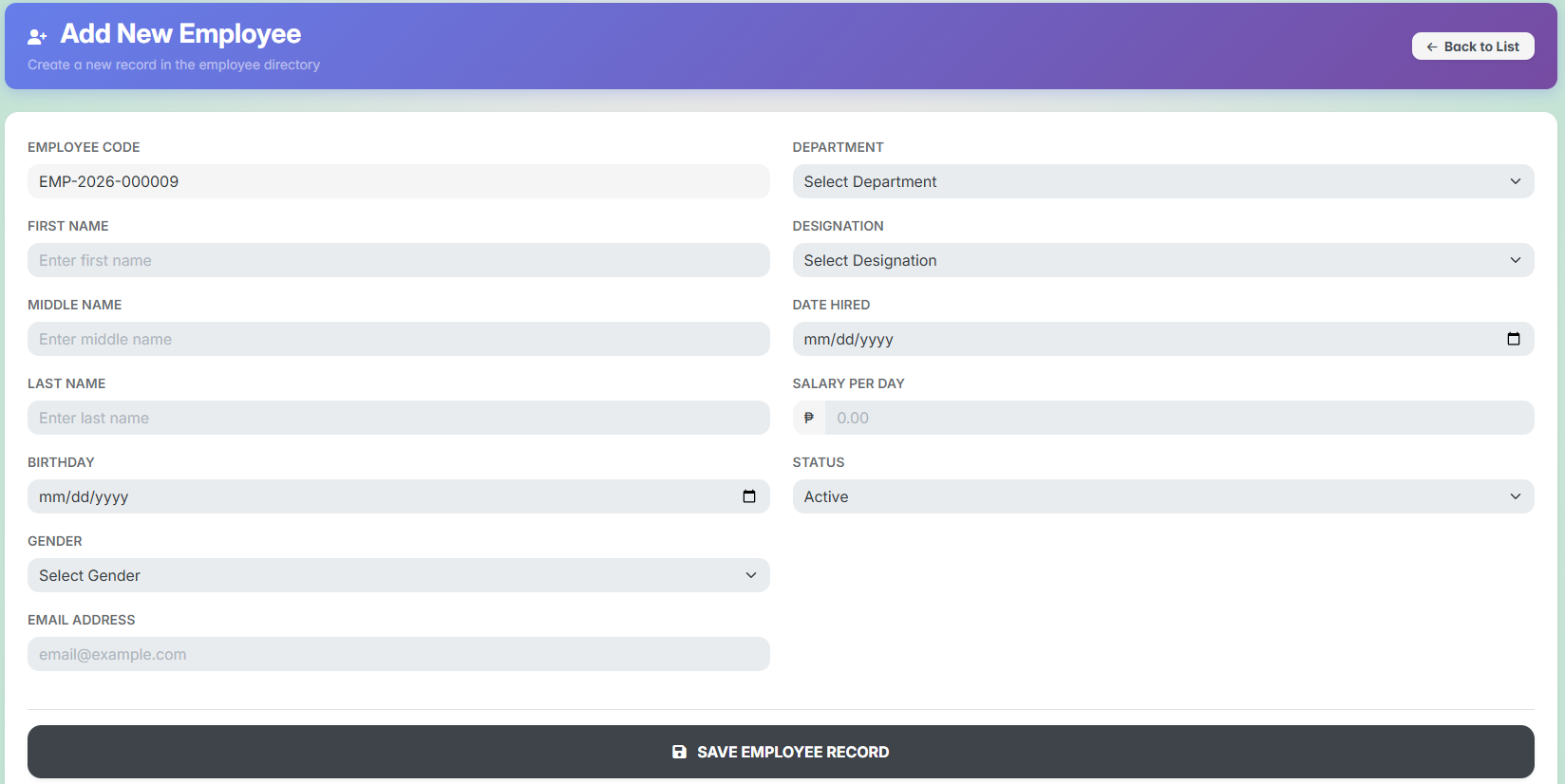
Task: Focus the Enter first name field
Action: 398,260
